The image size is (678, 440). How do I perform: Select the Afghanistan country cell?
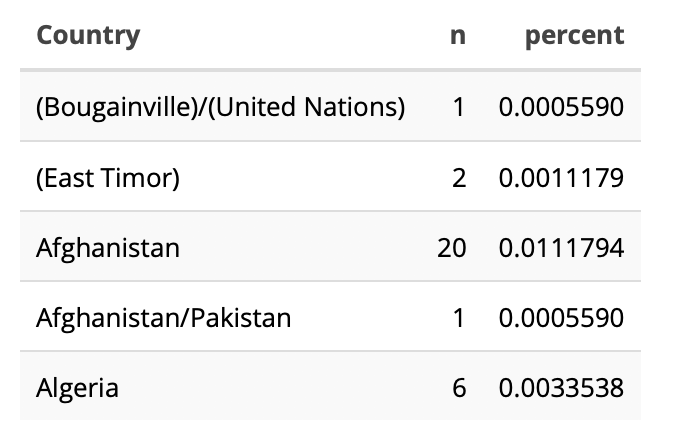point(108,247)
